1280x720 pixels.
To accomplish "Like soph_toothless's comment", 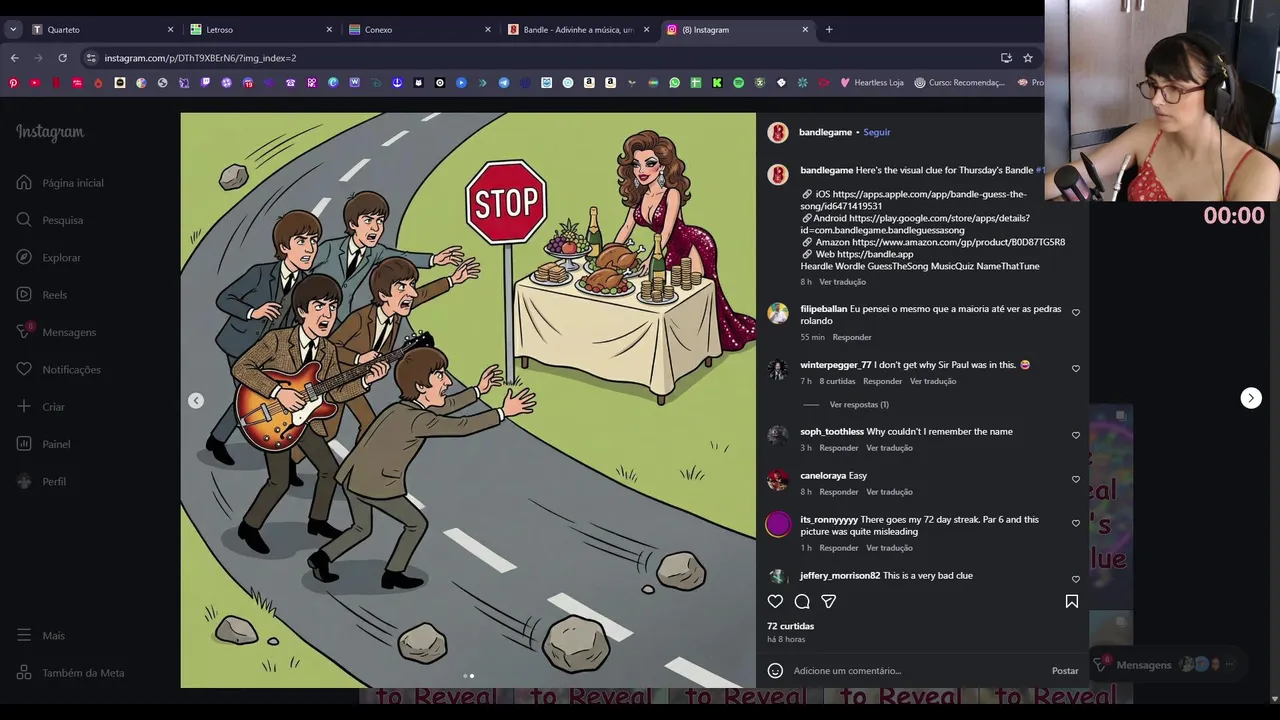I will (x=1076, y=435).
